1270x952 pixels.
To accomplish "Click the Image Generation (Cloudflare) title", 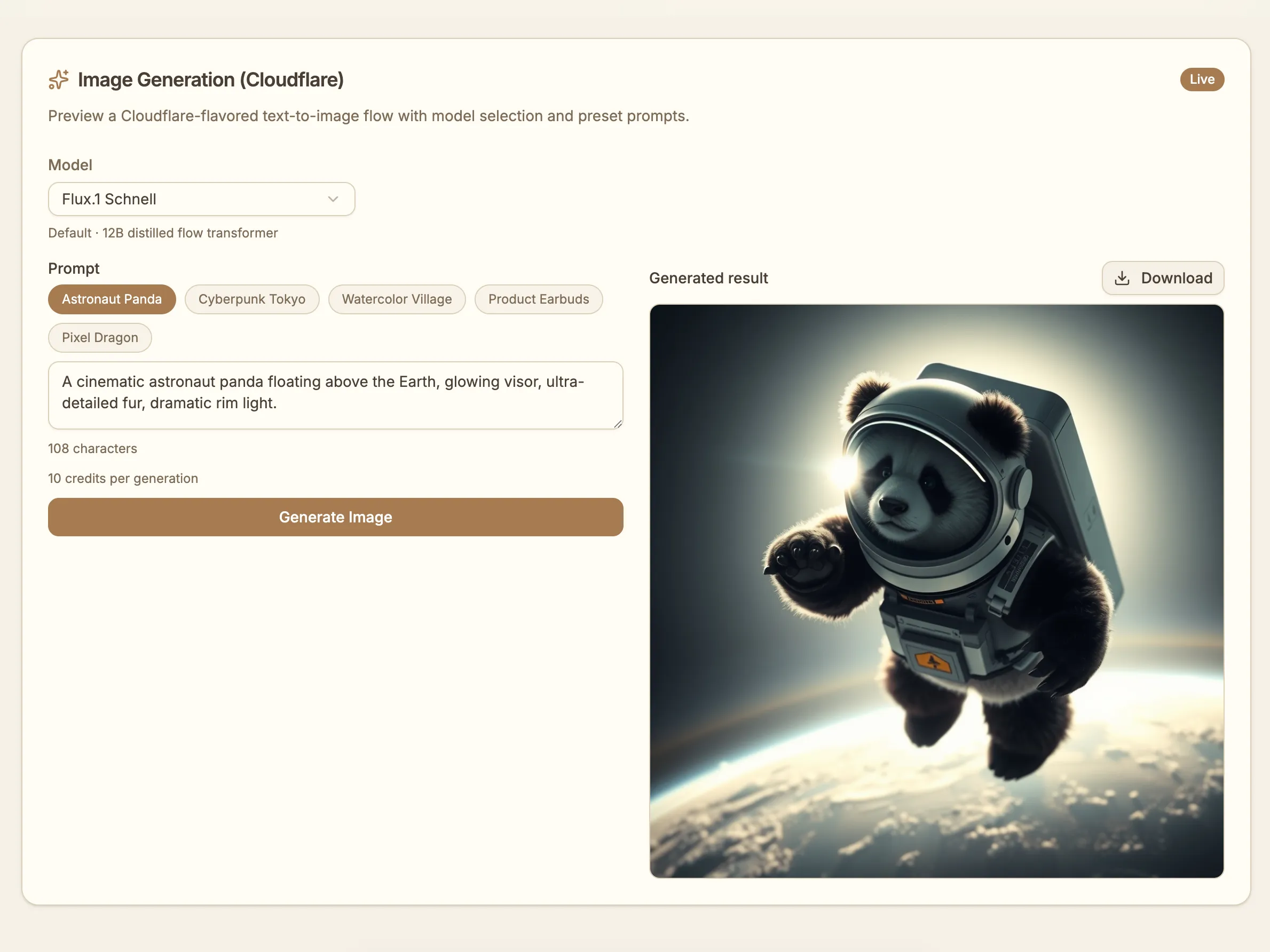I will [x=211, y=80].
